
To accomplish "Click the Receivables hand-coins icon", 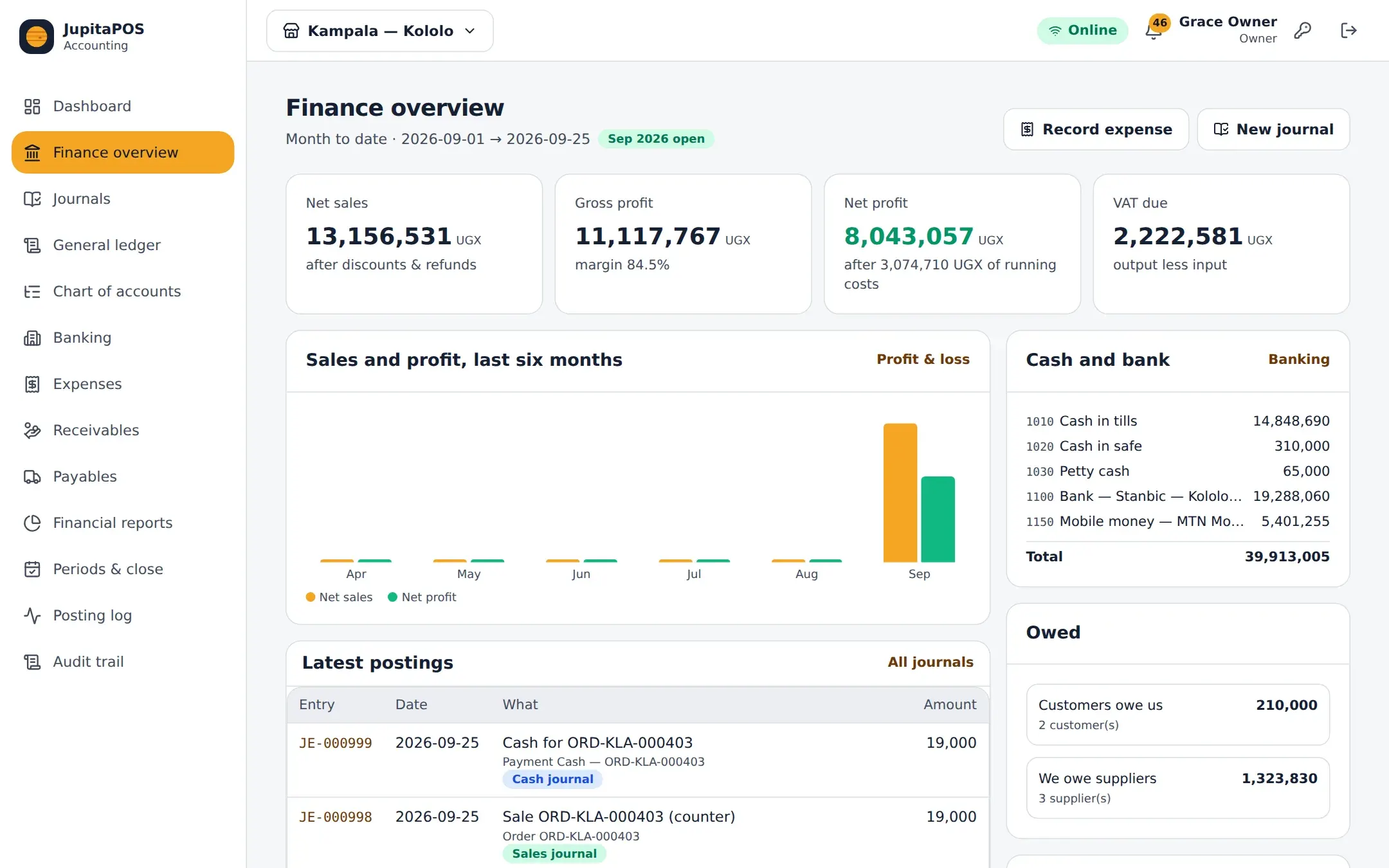I will 32,430.
